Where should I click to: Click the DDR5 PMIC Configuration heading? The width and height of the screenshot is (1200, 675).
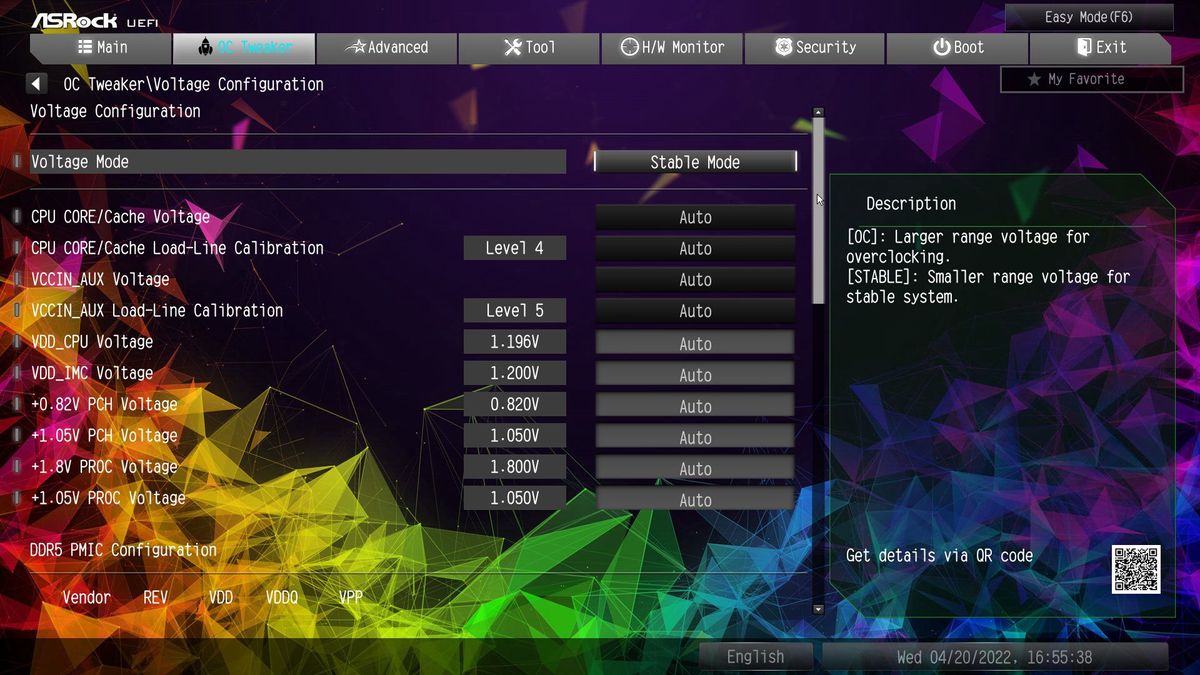pos(124,550)
